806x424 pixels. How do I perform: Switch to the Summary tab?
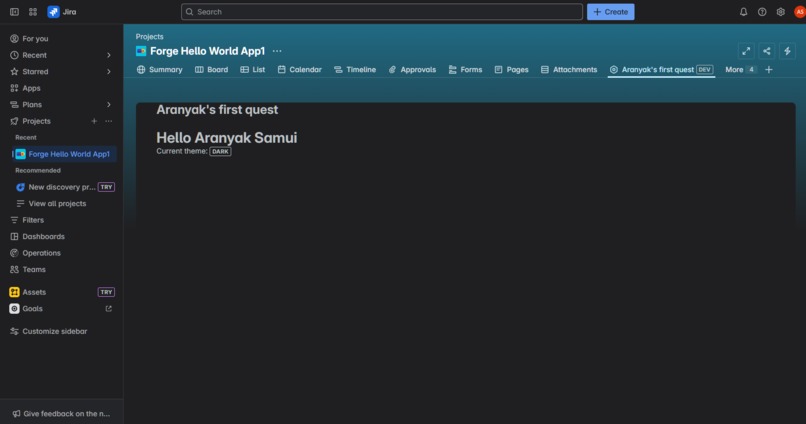160,69
